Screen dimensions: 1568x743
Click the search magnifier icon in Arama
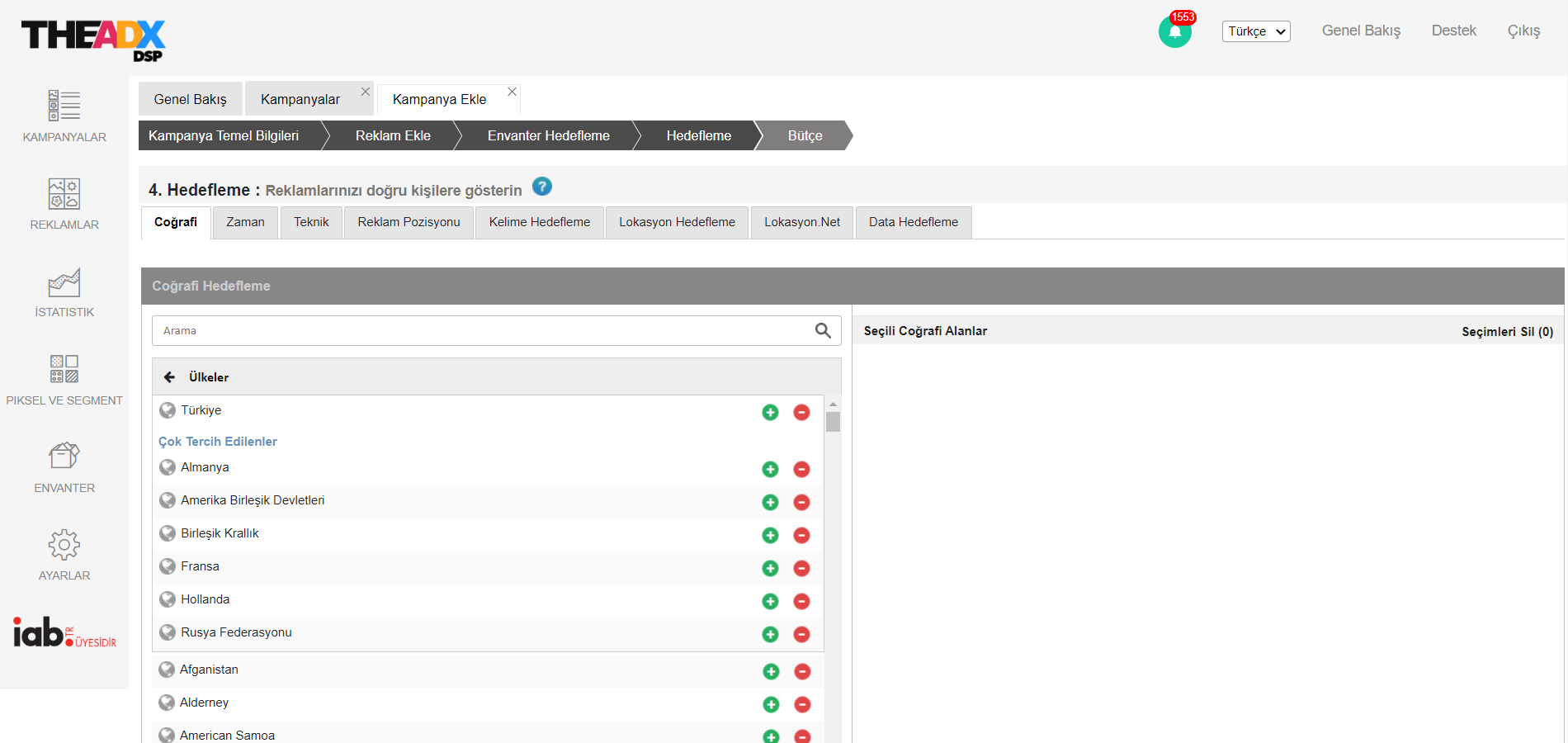tap(823, 330)
